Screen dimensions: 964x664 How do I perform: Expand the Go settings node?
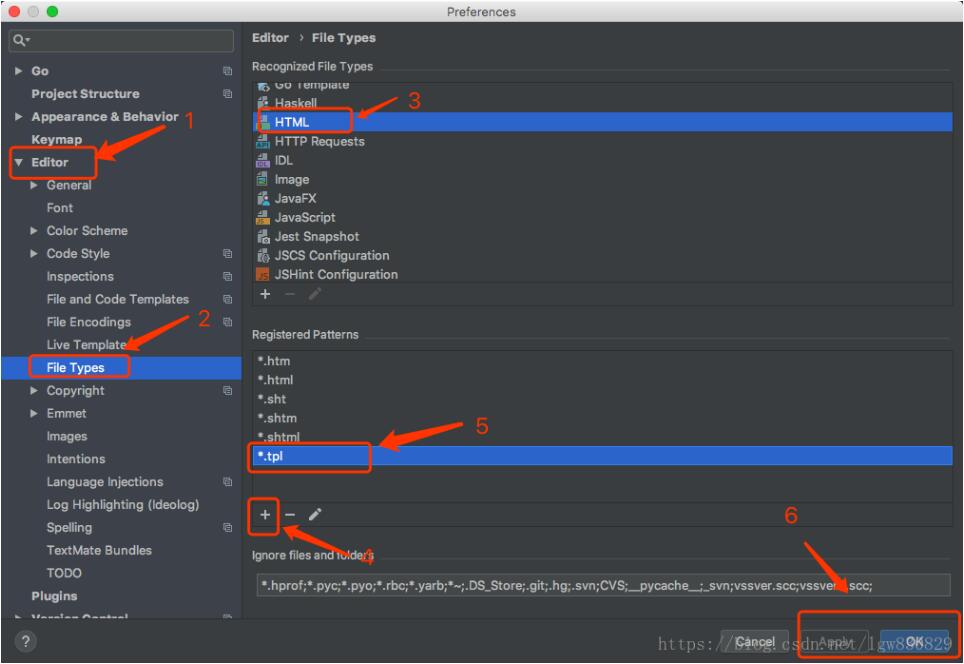tap(18, 71)
